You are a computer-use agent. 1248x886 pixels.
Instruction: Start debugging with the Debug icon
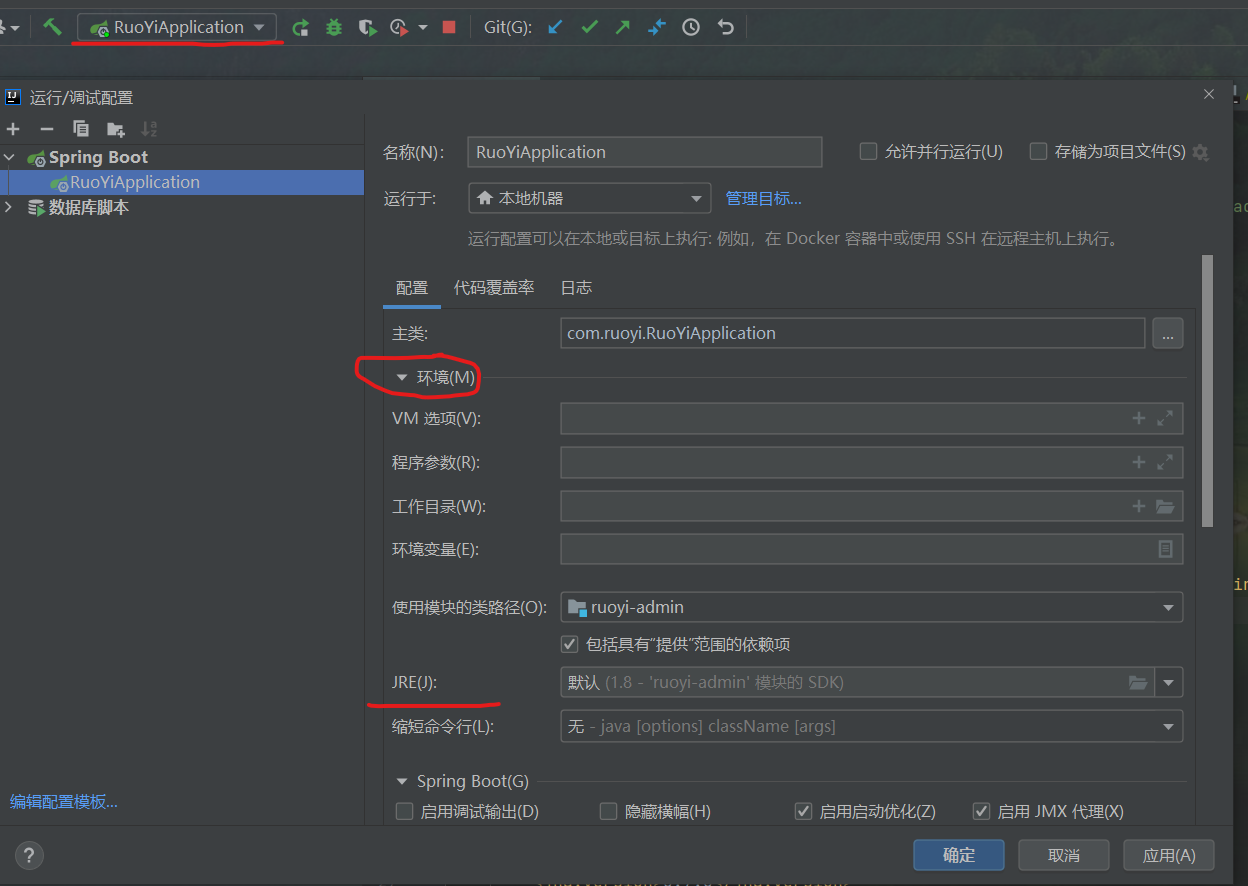(333, 27)
